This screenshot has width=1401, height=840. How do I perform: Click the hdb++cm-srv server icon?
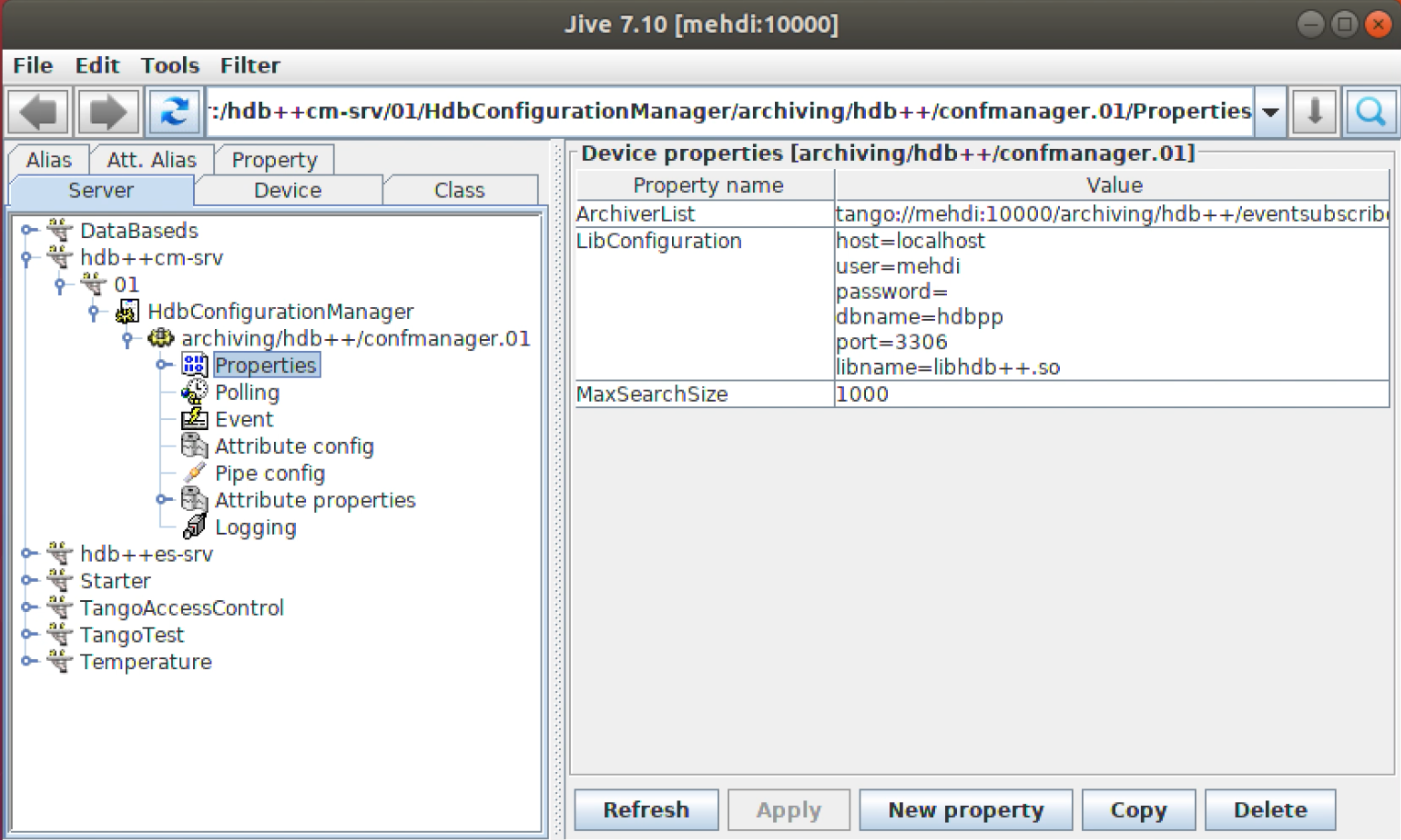click(60, 257)
